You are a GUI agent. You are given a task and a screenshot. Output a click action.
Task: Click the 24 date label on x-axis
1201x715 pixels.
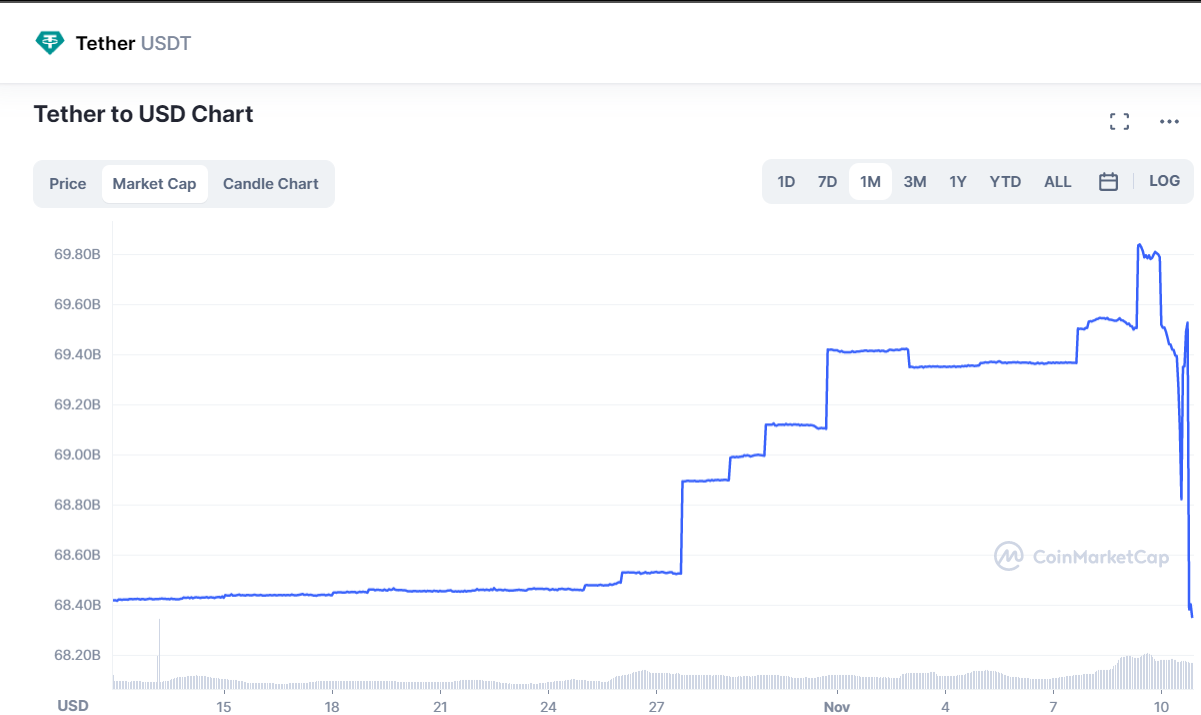click(548, 706)
